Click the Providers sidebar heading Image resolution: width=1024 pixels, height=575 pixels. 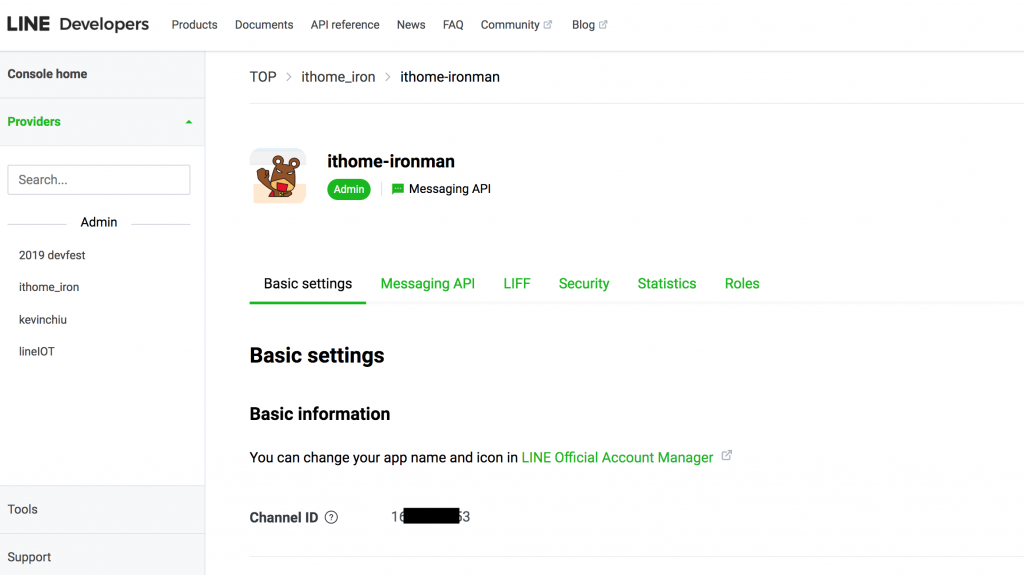click(34, 122)
